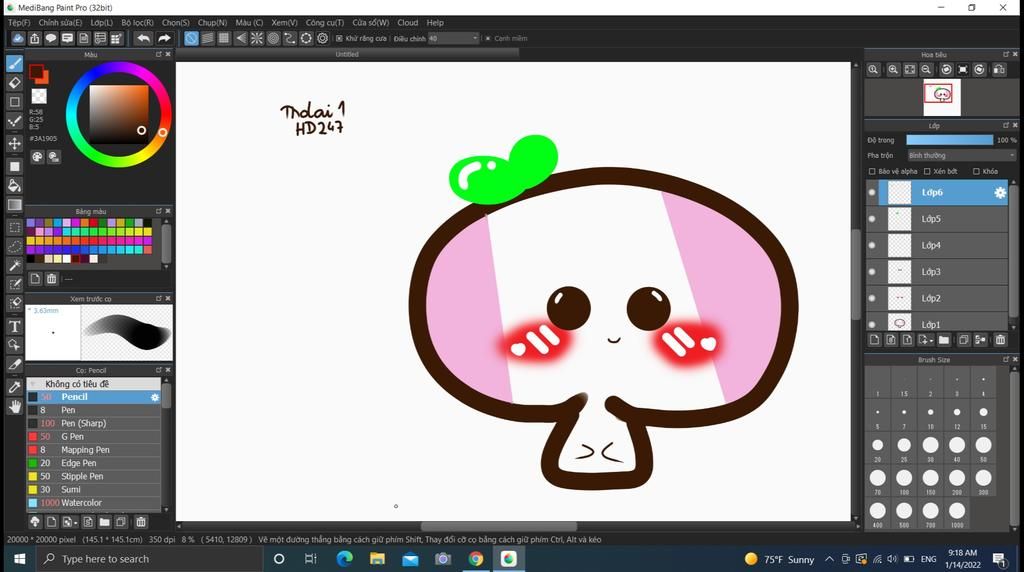Open the Tệp(F) menu
The width and height of the screenshot is (1024, 572).
(19, 22)
